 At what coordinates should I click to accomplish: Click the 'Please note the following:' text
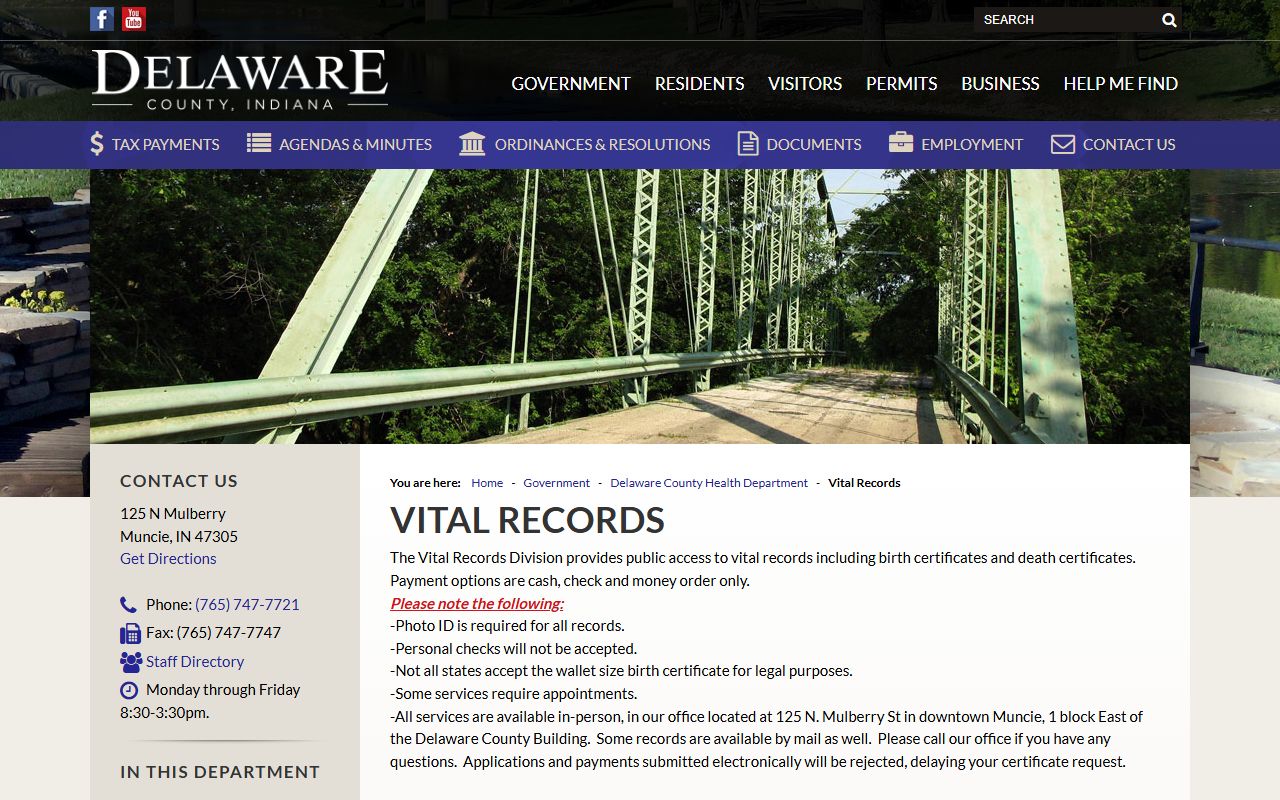click(x=477, y=604)
